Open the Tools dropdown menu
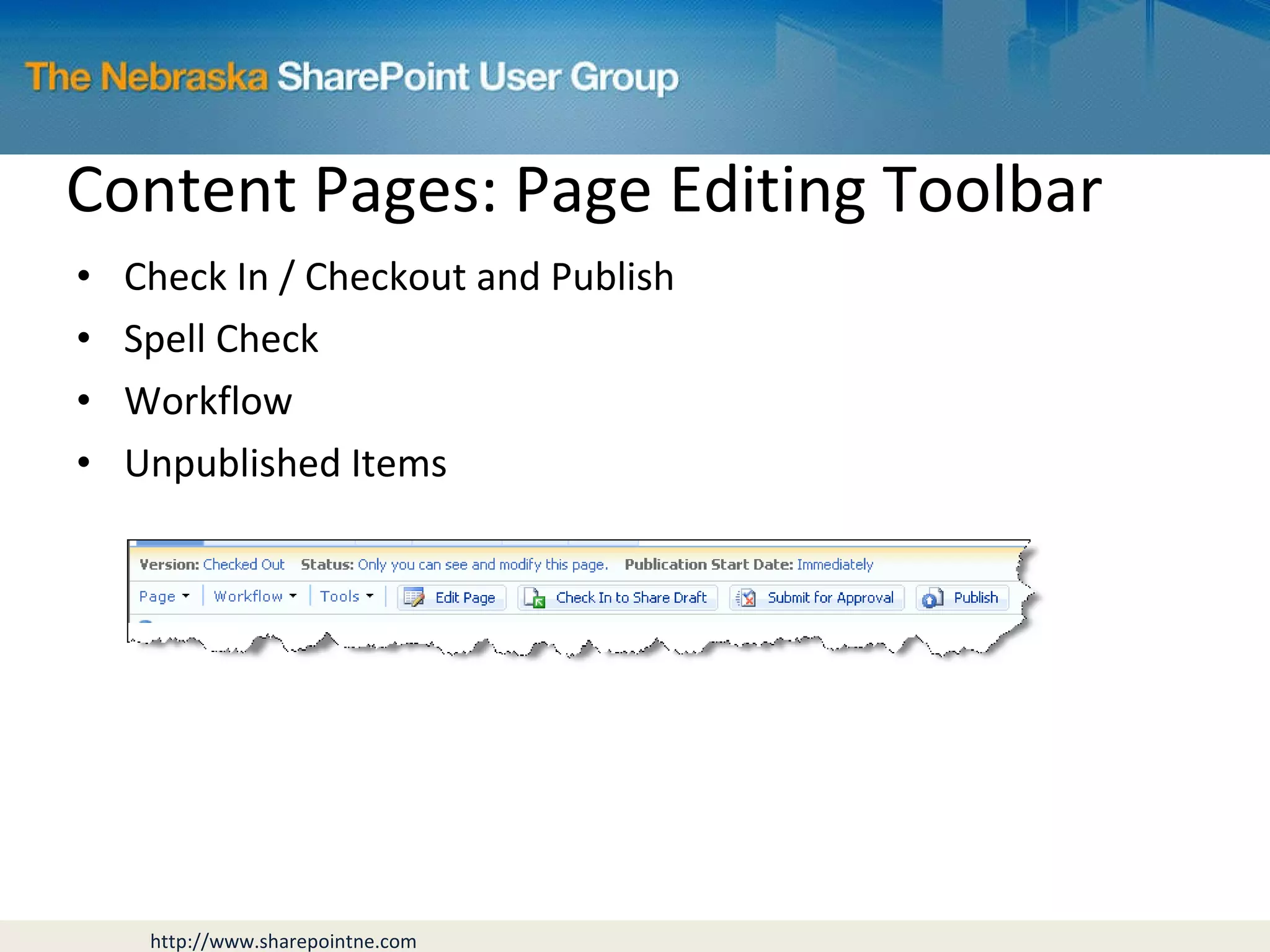Image resolution: width=1270 pixels, height=952 pixels. click(x=347, y=596)
